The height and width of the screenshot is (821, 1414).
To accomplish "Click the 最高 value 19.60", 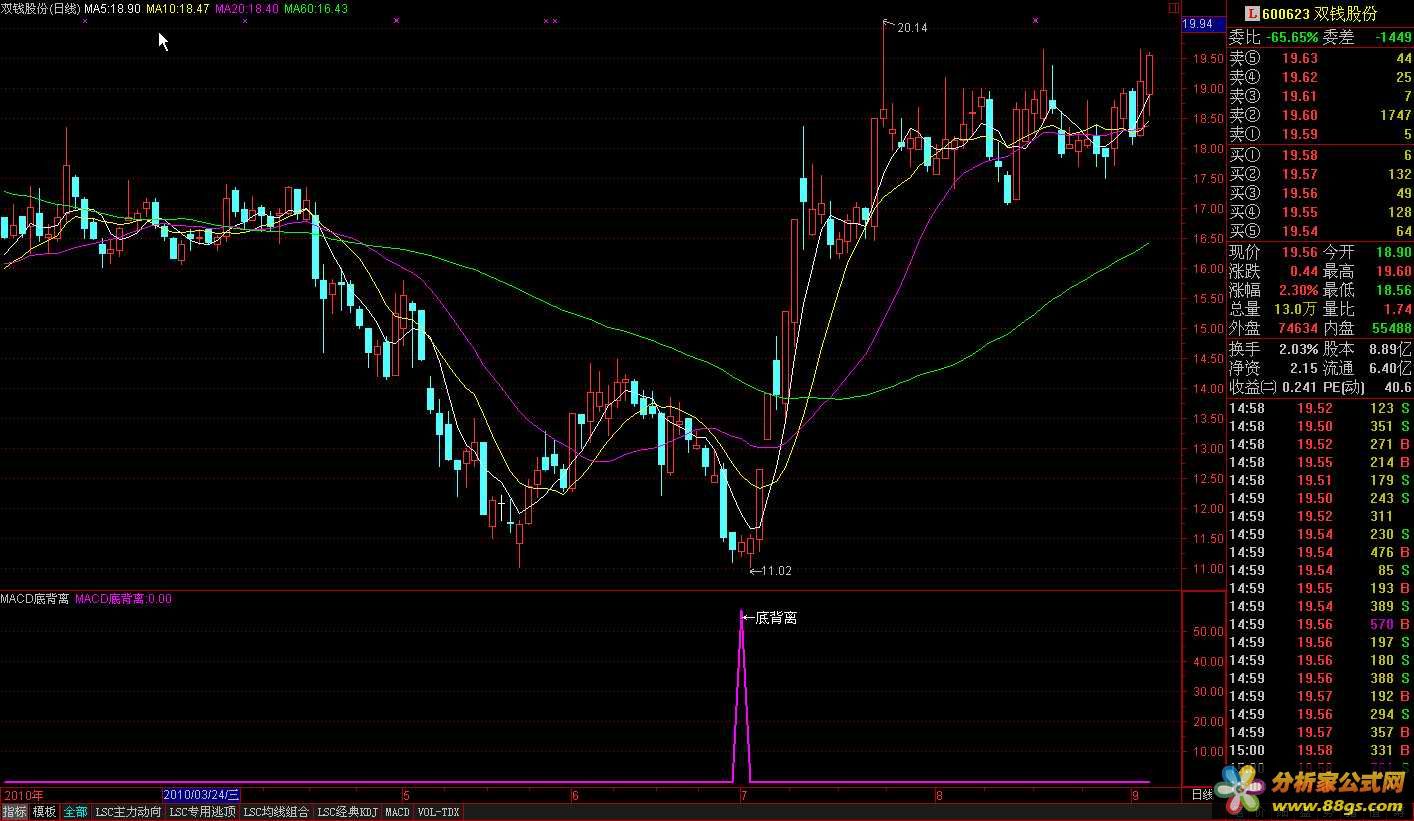I will (x=1393, y=271).
